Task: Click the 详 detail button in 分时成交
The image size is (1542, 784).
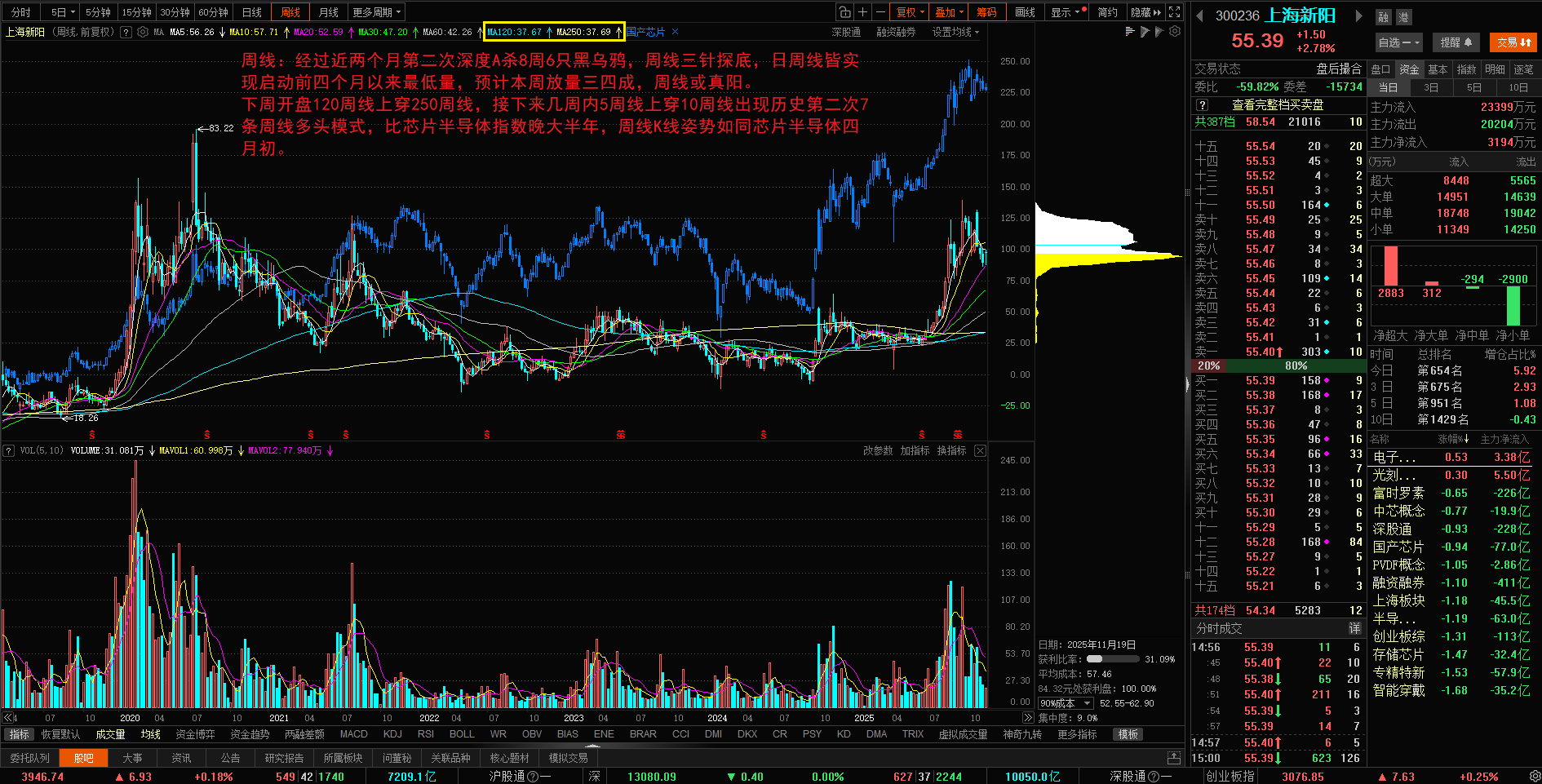Action: pyautogui.click(x=1354, y=628)
